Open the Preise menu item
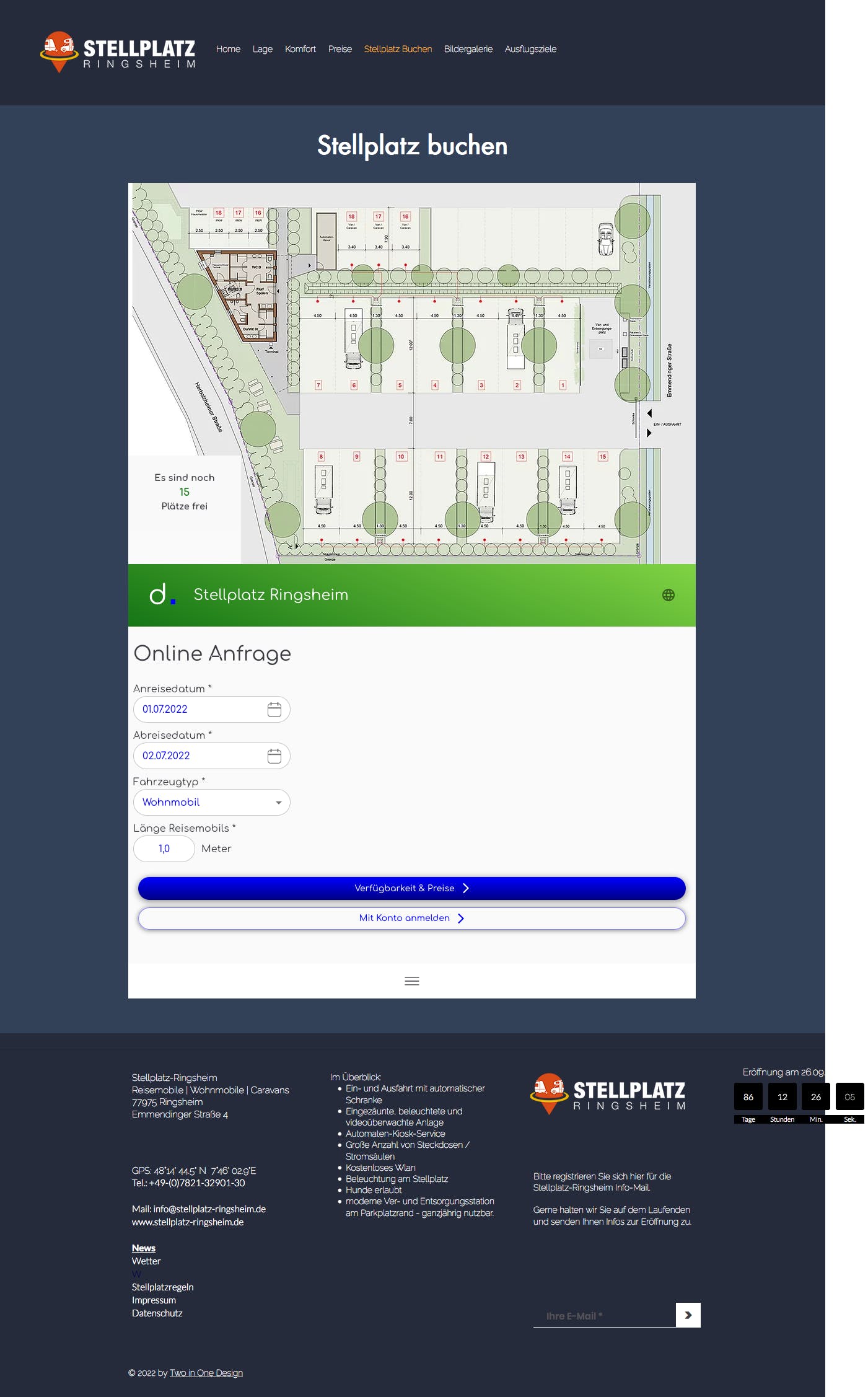The height and width of the screenshot is (1397, 868). point(340,49)
